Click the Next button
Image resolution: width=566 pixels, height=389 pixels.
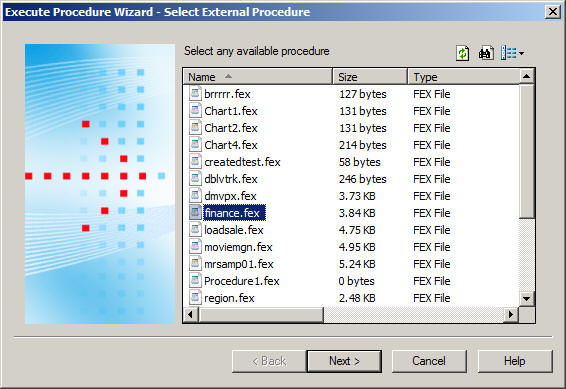click(344, 361)
